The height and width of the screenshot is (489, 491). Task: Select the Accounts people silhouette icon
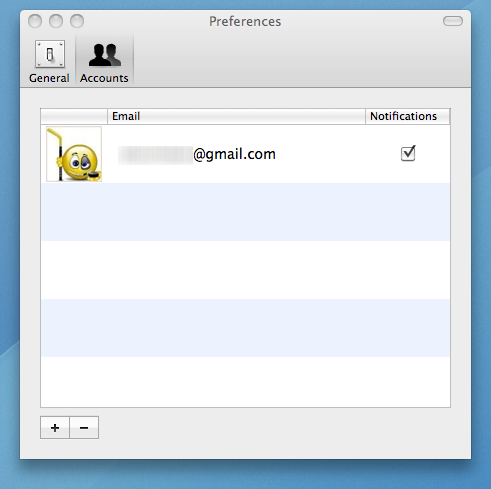(104, 55)
